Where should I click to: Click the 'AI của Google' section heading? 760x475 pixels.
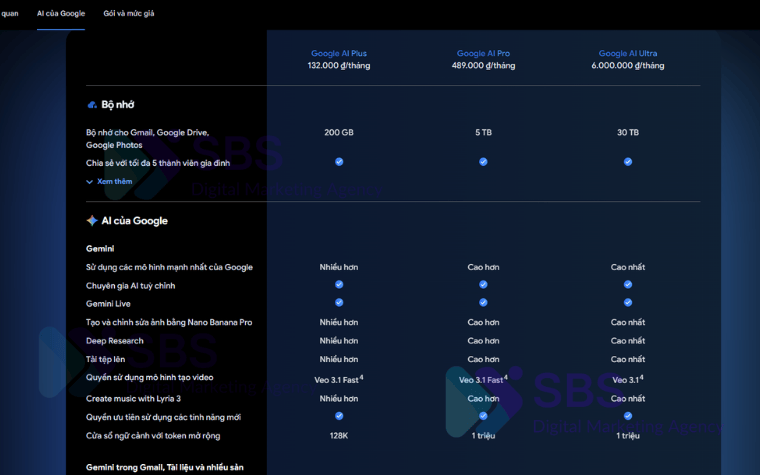(134, 221)
